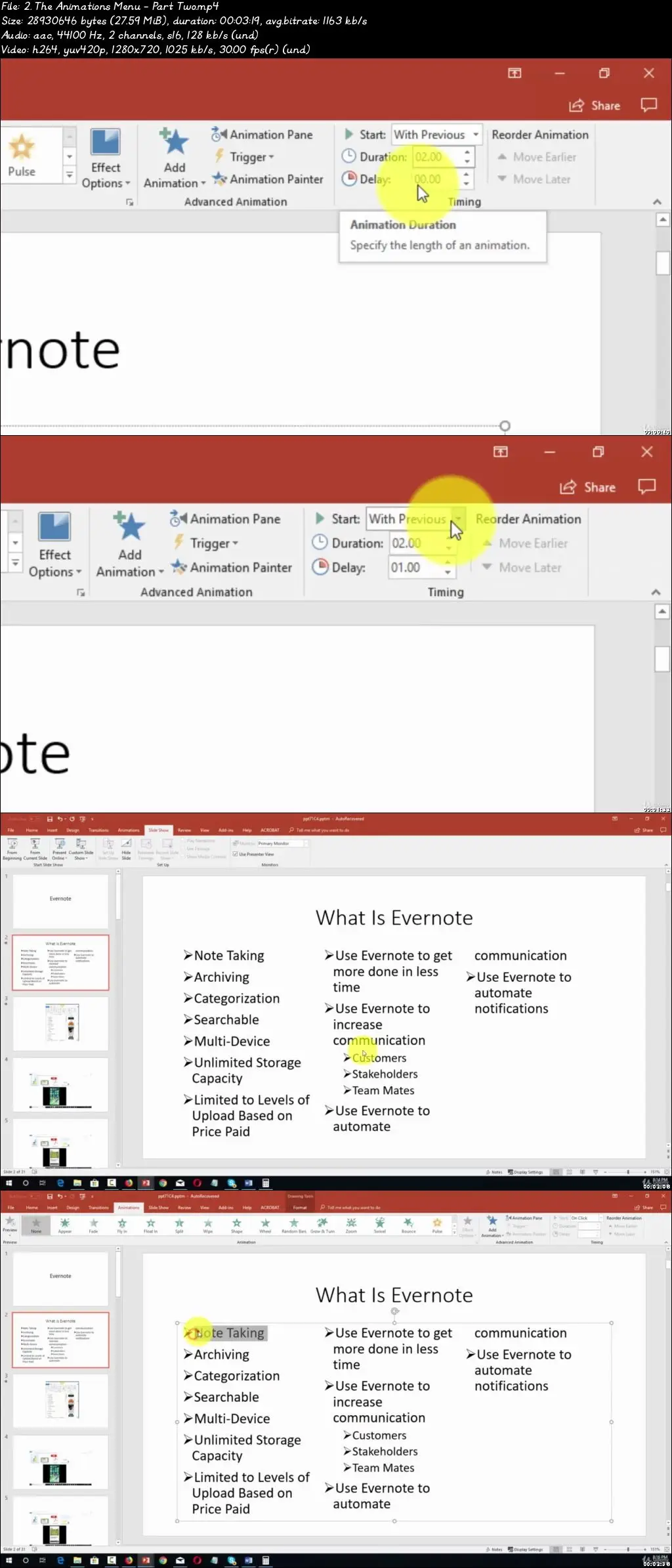Click Animation Painter in the Delay 01.00 frame
This screenshot has height=1568, width=672.
(231, 567)
